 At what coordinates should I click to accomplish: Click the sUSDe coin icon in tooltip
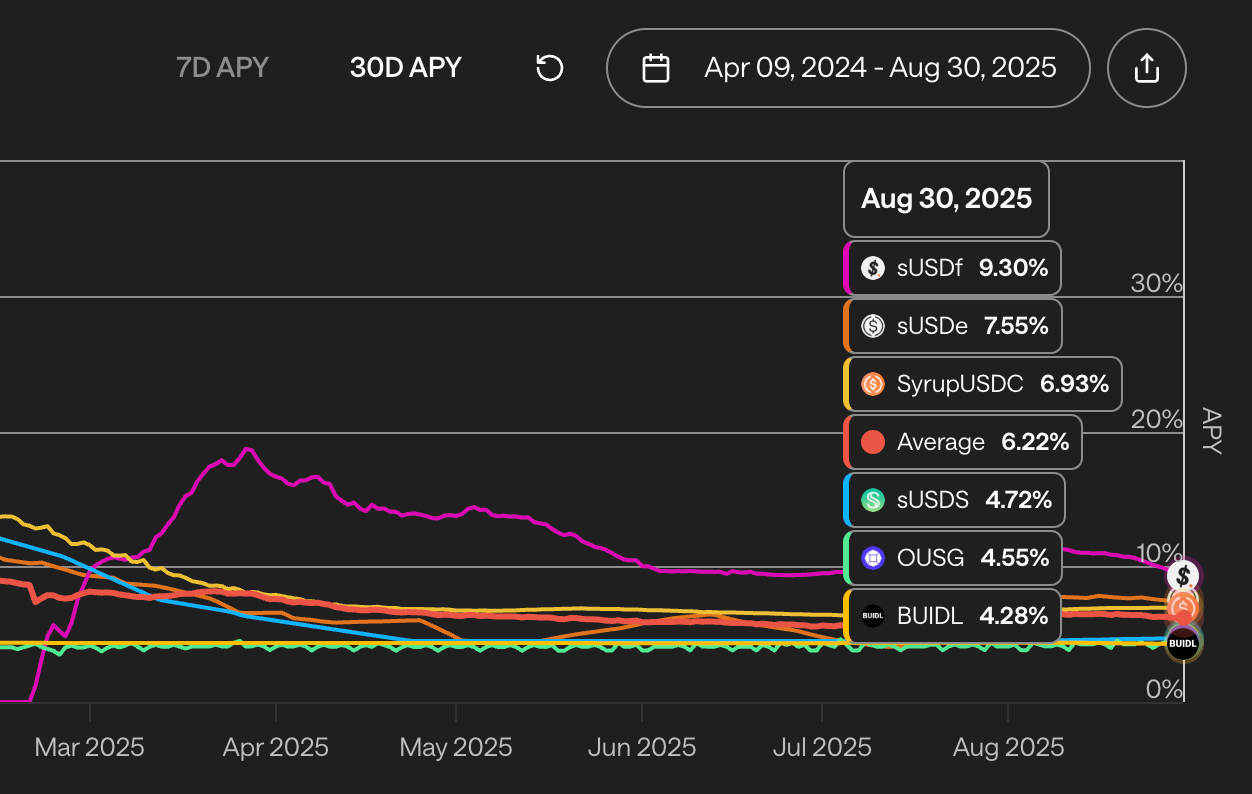click(873, 326)
